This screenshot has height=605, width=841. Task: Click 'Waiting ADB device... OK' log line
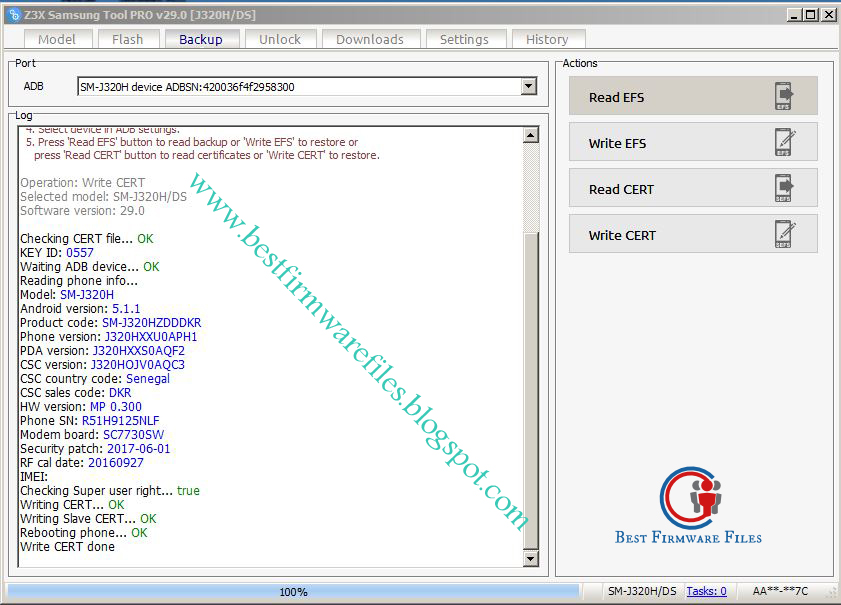click(x=90, y=267)
